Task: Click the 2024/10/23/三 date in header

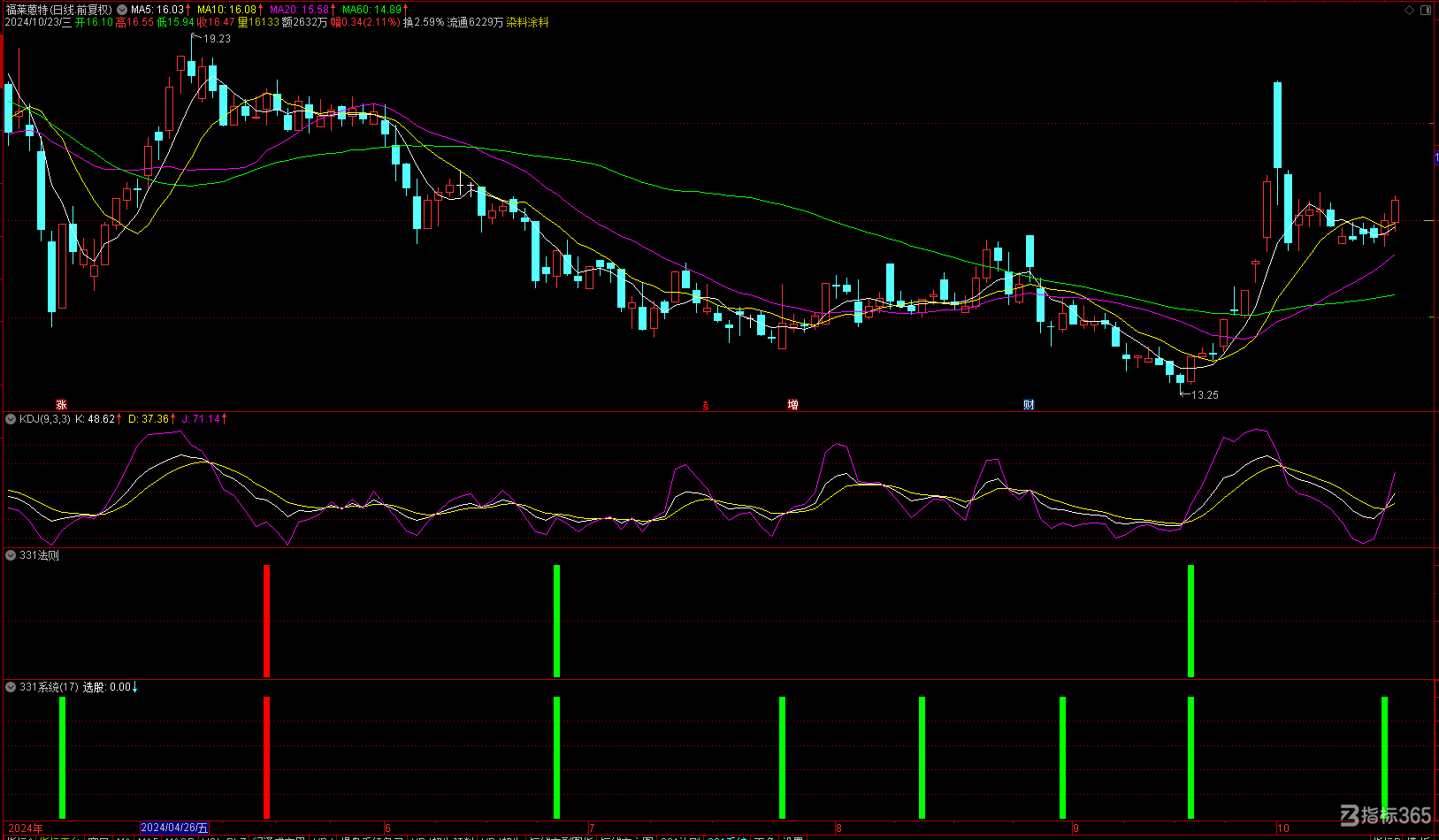Action: (x=38, y=22)
